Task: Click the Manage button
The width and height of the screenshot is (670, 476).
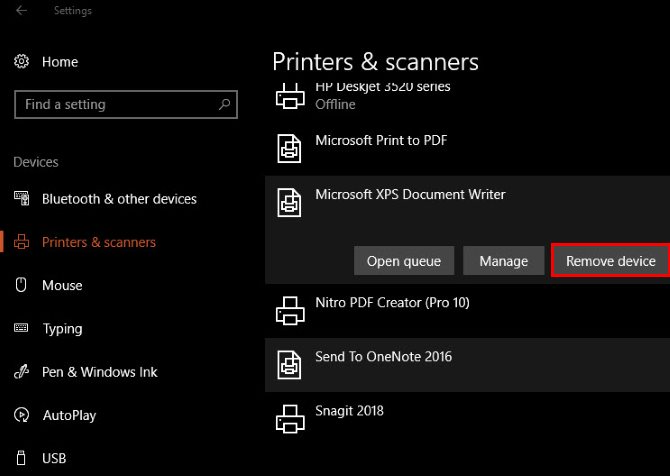Action: [x=503, y=261]
